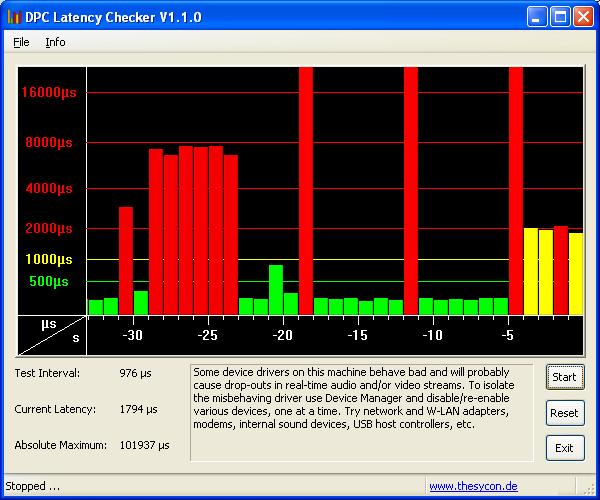The height and width of the screenshot is (500, 600).
Task: Click the 4000µs axis label
Action: 49,188
